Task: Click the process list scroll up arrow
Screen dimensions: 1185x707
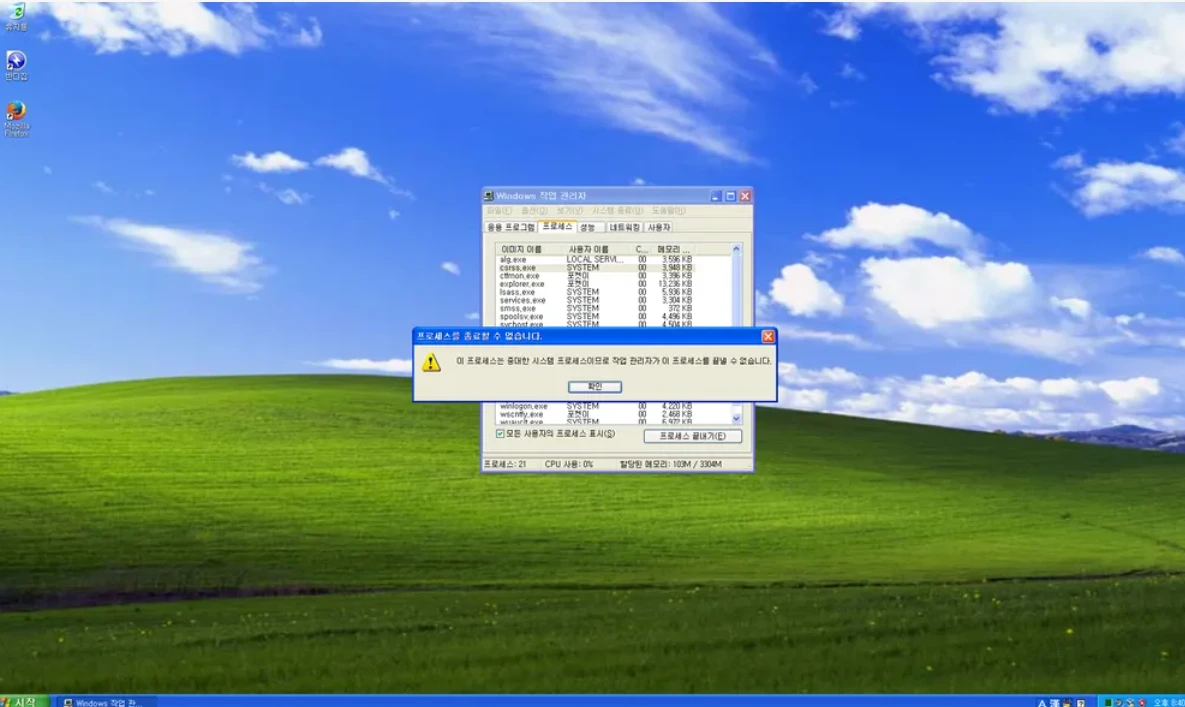Action: pyautogui.click(x=736, y=249)
